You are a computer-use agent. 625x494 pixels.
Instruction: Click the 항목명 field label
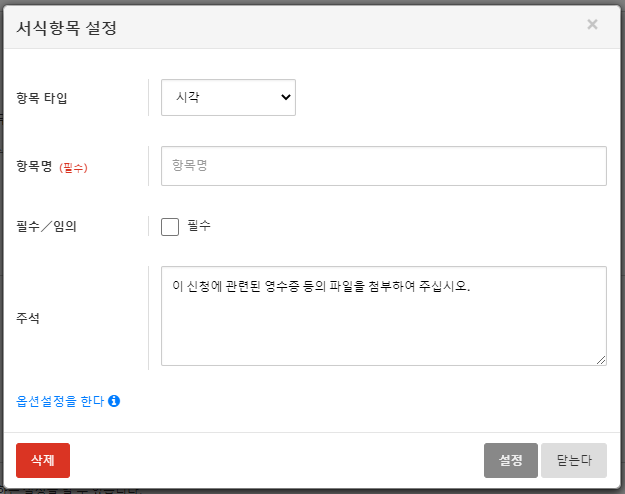34,167
